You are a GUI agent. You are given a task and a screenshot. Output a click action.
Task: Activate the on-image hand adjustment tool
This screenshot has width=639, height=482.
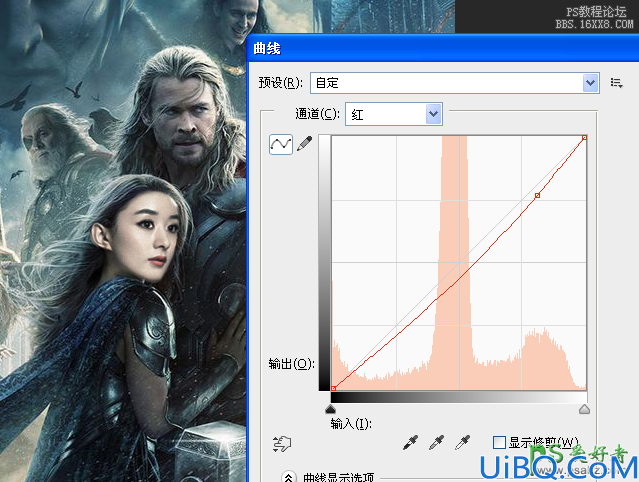282,443
